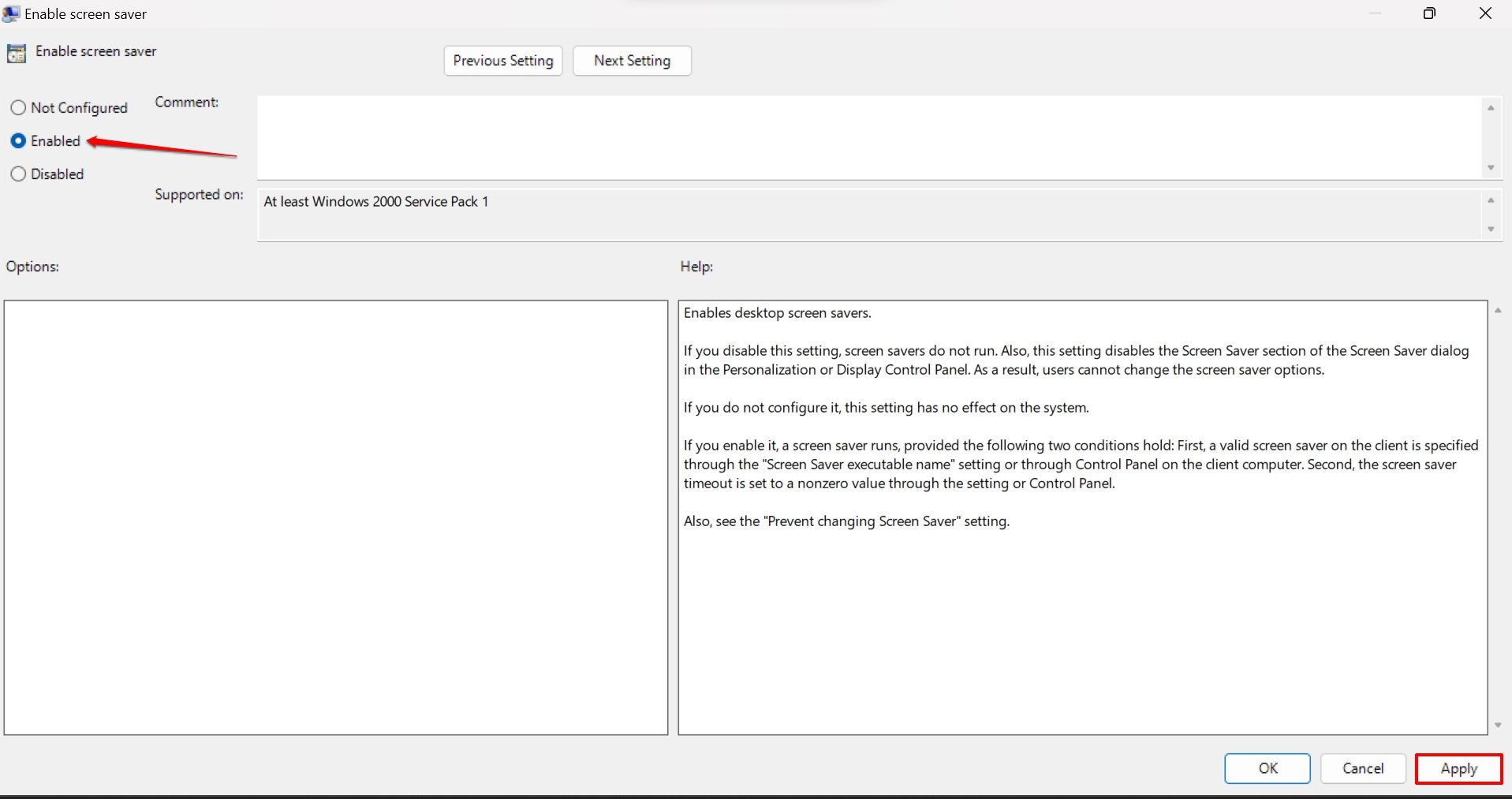Viewport: 1512px width, 799px height.
Task: Click the 'Also, see the "Prevent changing Screen Saver"' line
Action: (x=846, y=521)
